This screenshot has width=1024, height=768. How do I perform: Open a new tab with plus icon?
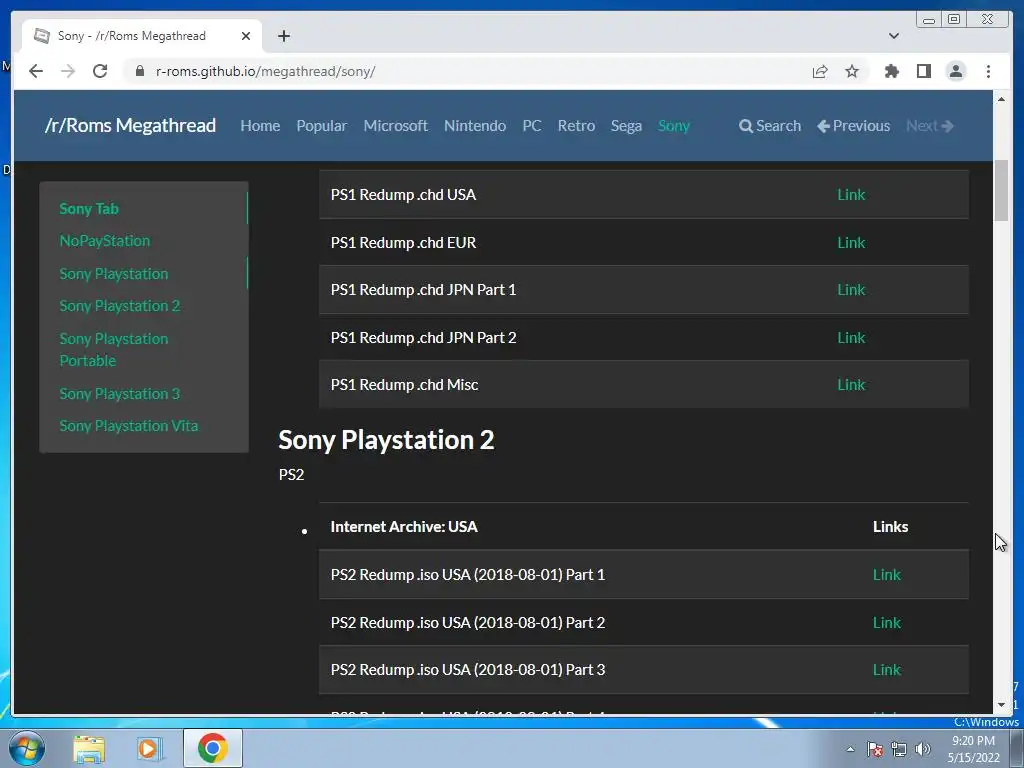pyautogui.click(x=283, y=36)
